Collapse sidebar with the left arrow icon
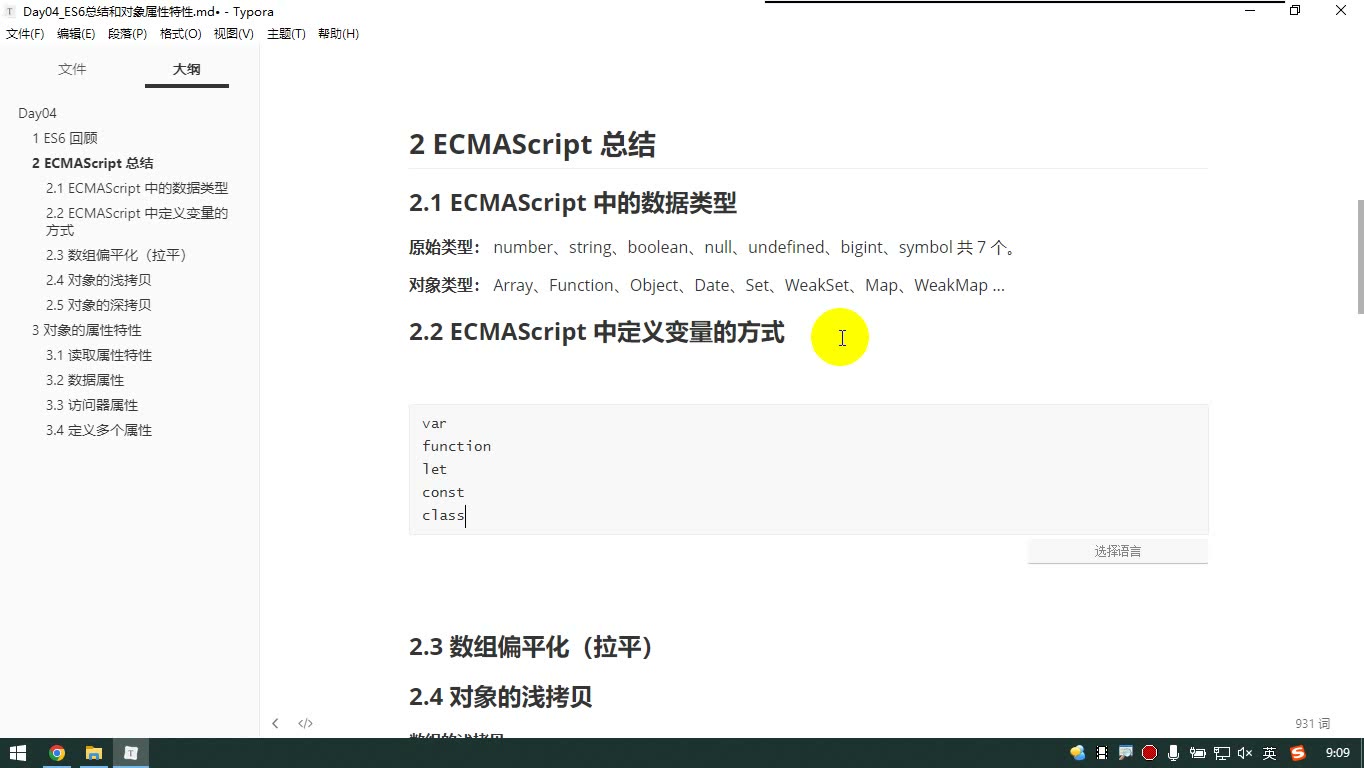 [x=275, y=723]
